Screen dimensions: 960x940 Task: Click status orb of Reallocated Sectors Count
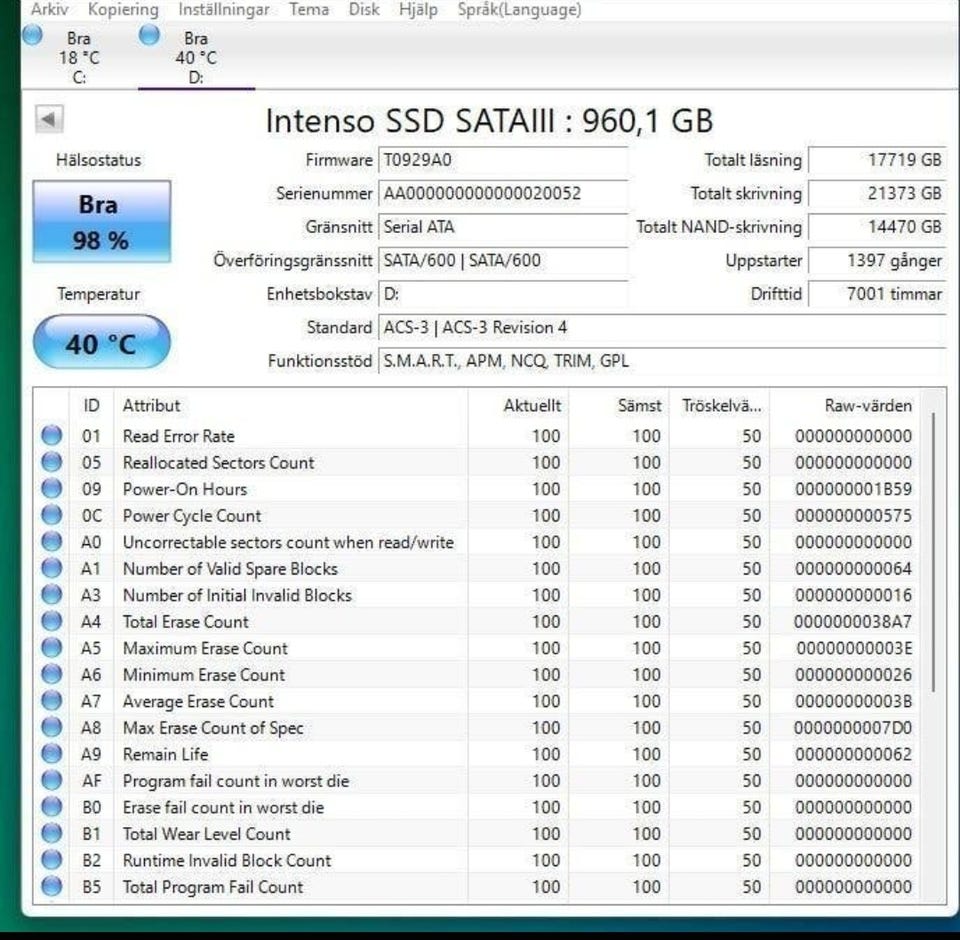click(x=51, y=462)
